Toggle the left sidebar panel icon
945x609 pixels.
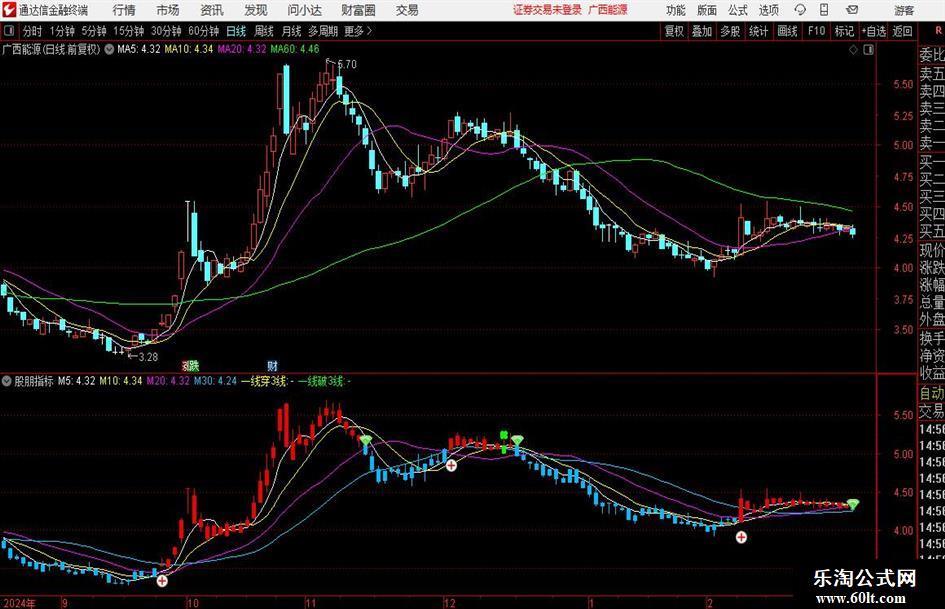9,31
